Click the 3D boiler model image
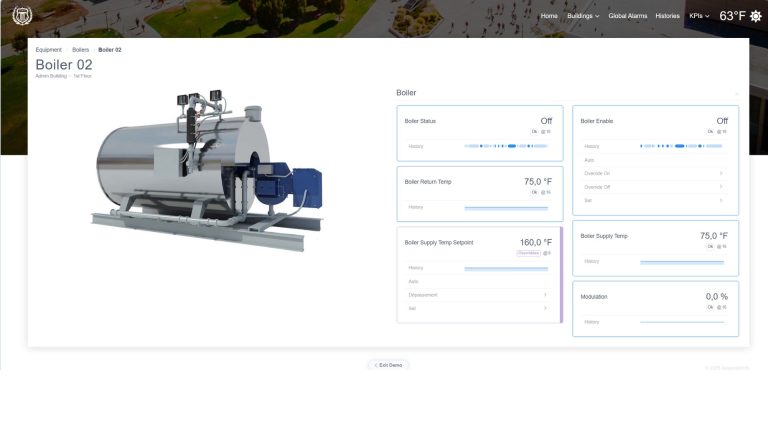The image size is (768, 432). pos(207,169)
